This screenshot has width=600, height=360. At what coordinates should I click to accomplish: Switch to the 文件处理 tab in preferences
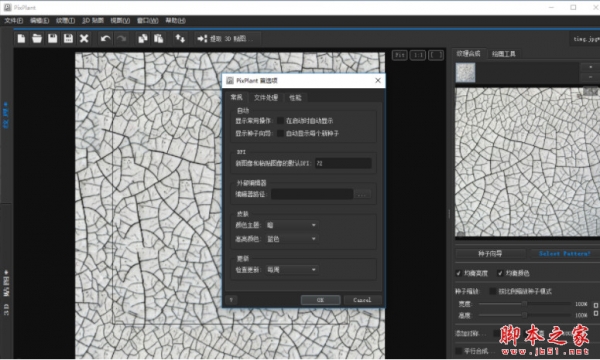point(266,98)
